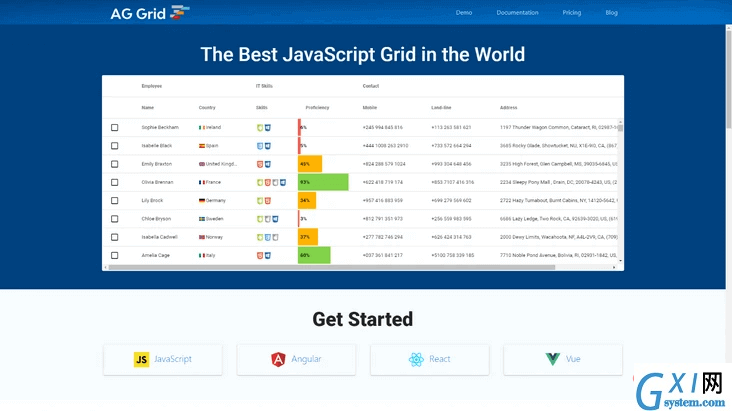Tick the Amelia Cage checkbox
The width and height of the screenshot is (732, 411).
click(114, 255)
